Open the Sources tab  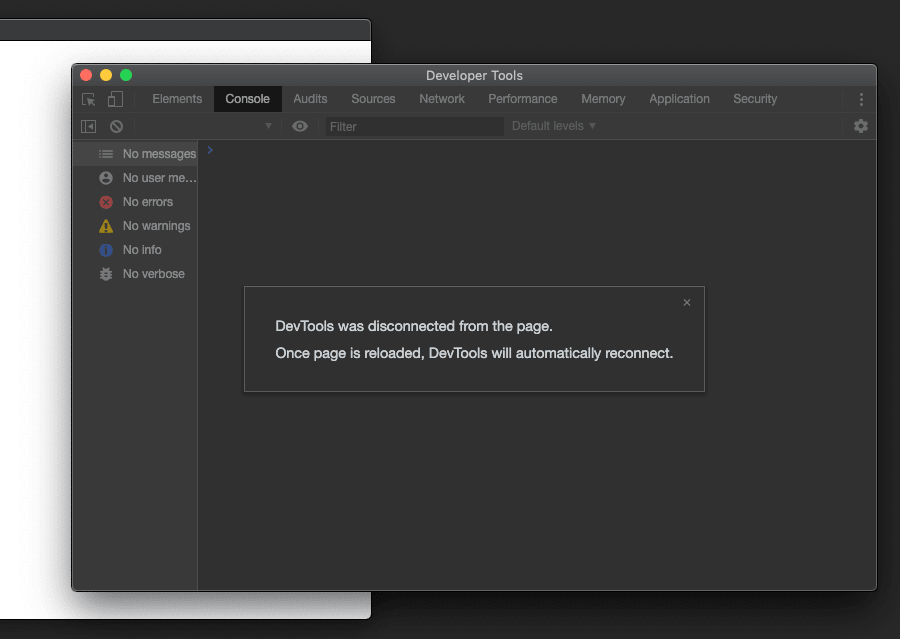pos(373,99)
